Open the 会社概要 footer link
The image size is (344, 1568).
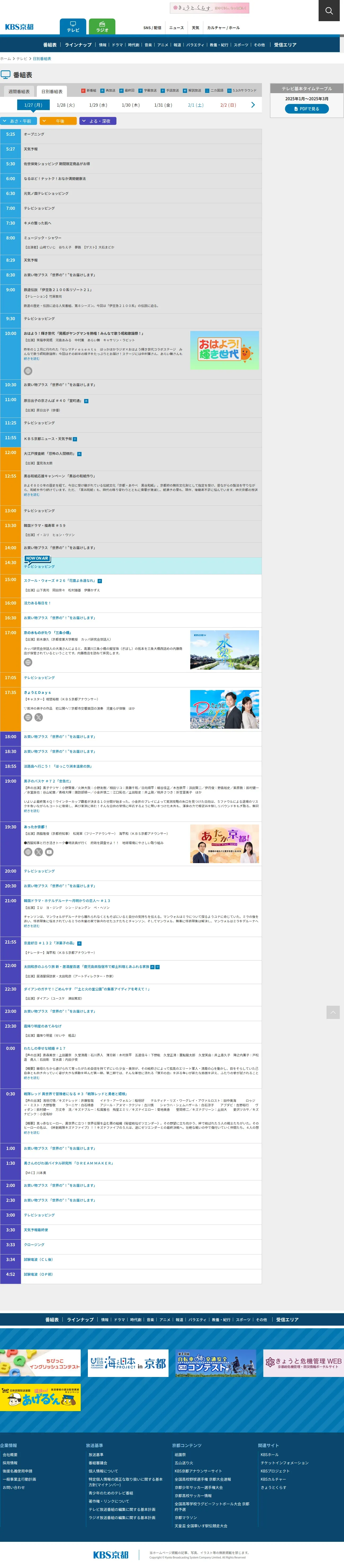tap(10, 1455)
